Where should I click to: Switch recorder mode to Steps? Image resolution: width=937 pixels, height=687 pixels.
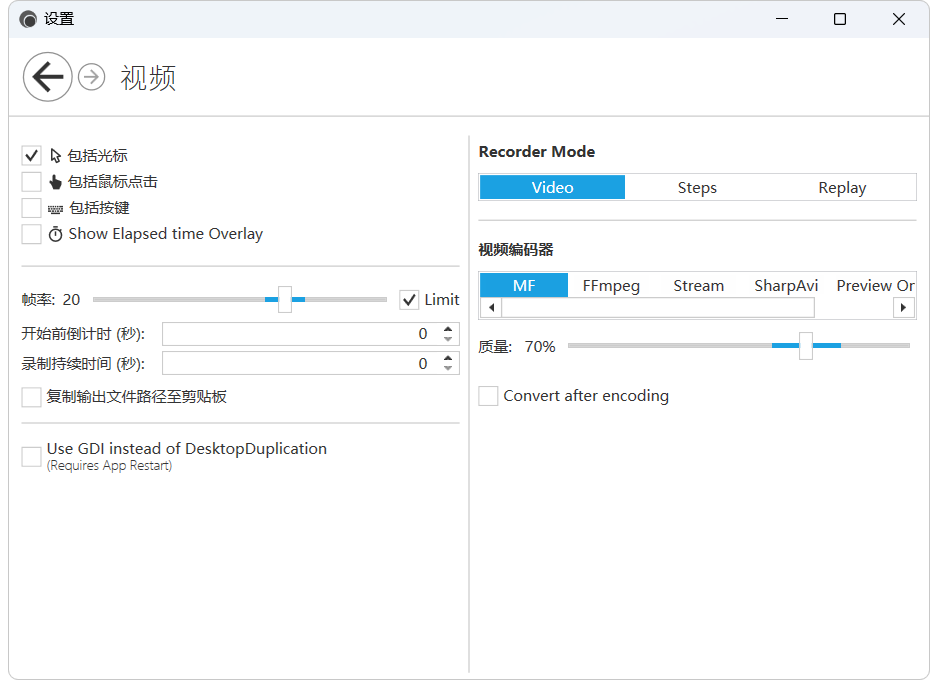[697, 188]
